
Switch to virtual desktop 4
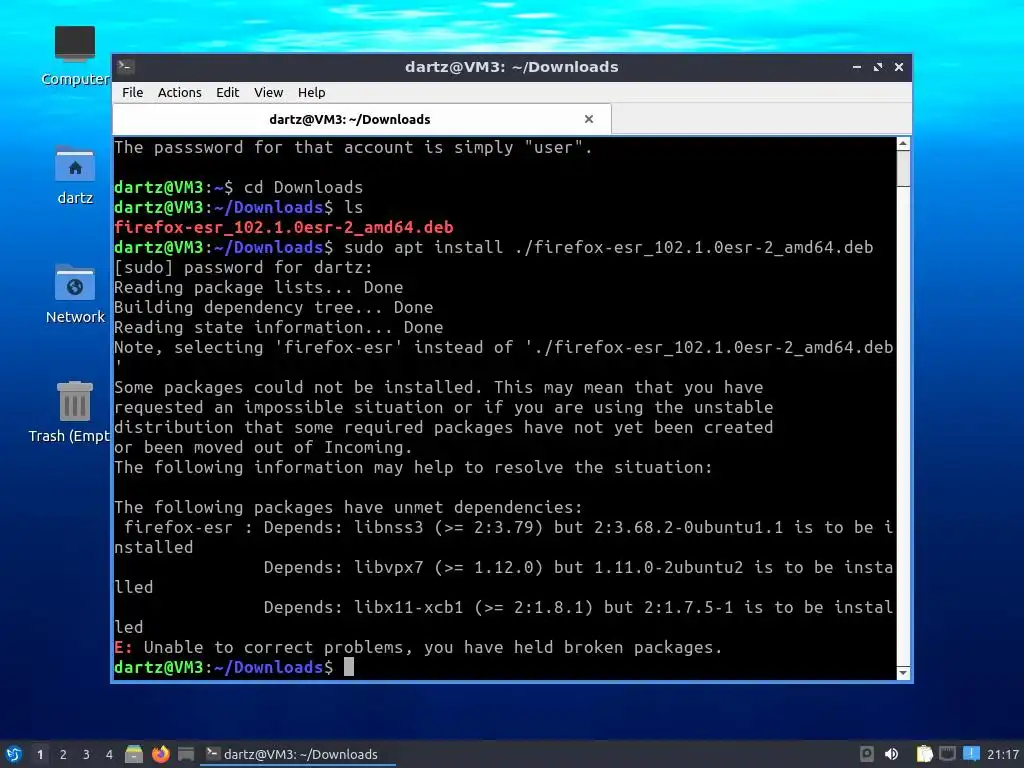(109, 754)
